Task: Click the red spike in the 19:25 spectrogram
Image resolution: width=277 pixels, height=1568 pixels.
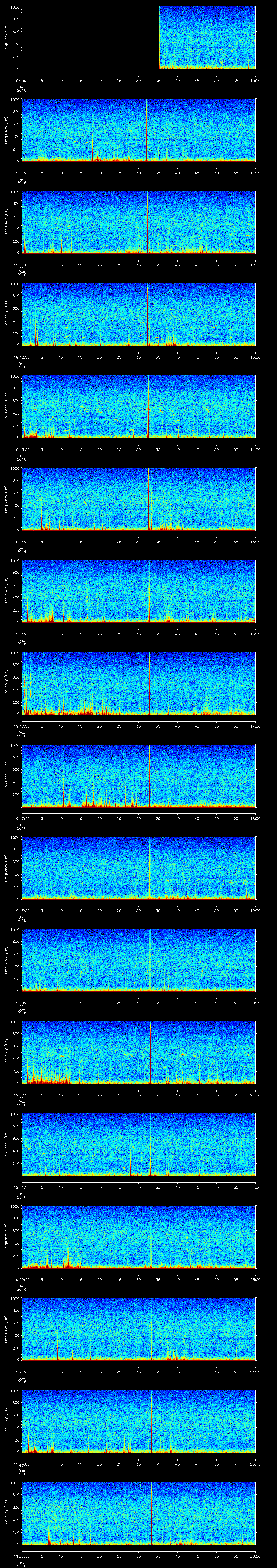Action: coord(151,1514)
